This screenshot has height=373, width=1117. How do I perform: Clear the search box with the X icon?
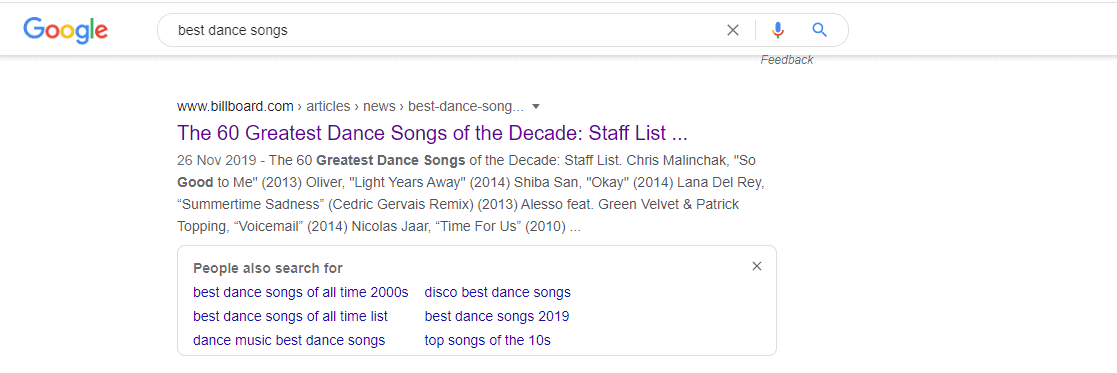[732, 30]
